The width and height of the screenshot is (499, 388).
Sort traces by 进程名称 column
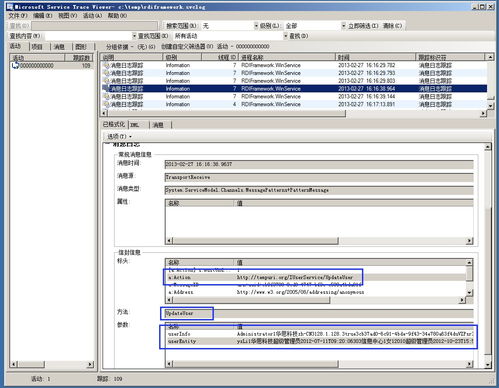pos(287,57)
